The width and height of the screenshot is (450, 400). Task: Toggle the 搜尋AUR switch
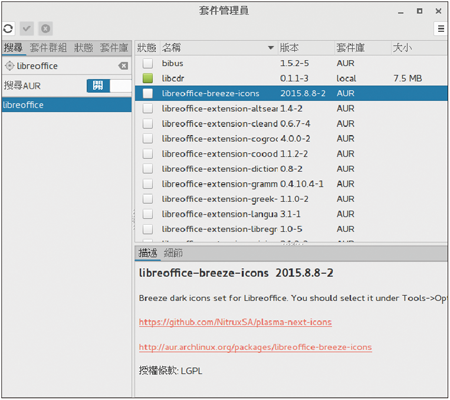coord(109,86)
